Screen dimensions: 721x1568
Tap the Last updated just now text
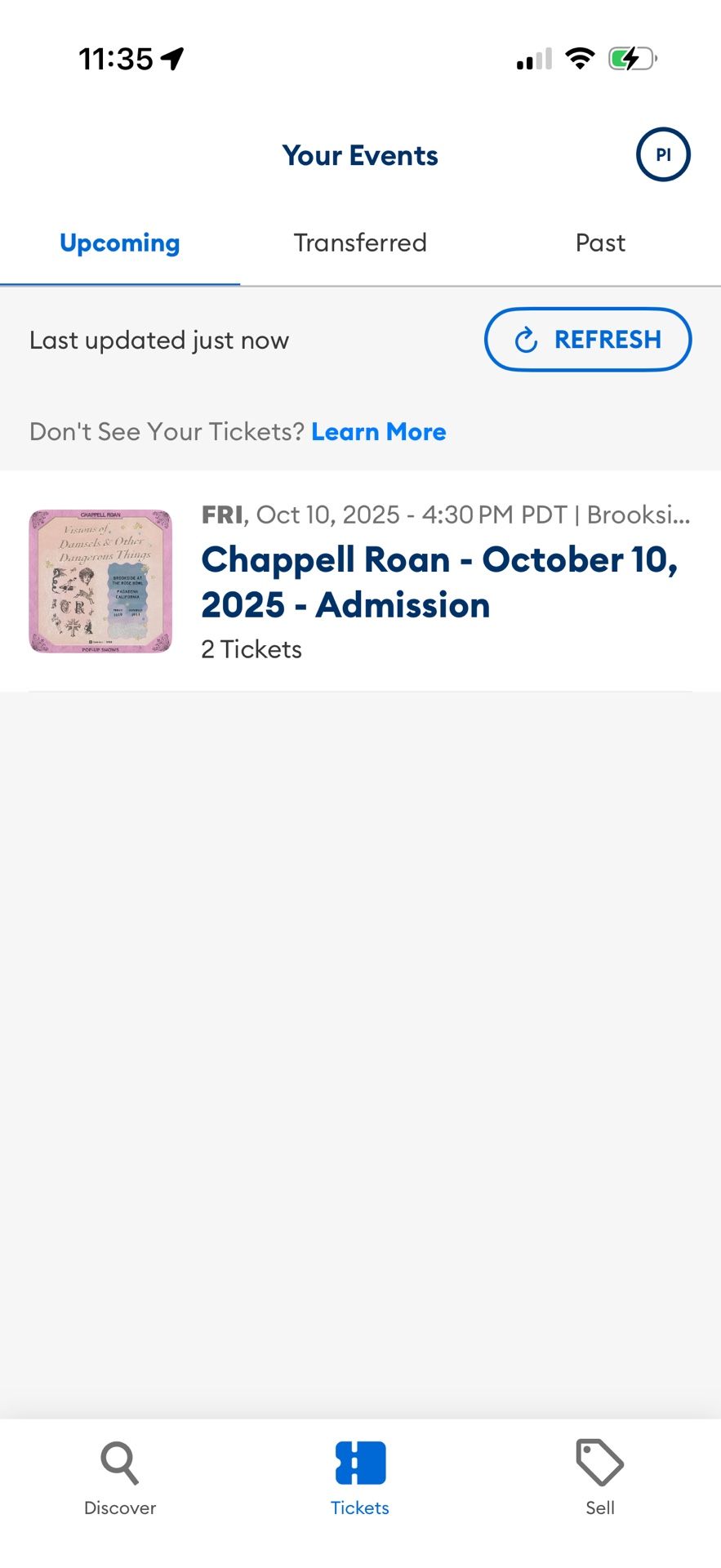point(159,341)
